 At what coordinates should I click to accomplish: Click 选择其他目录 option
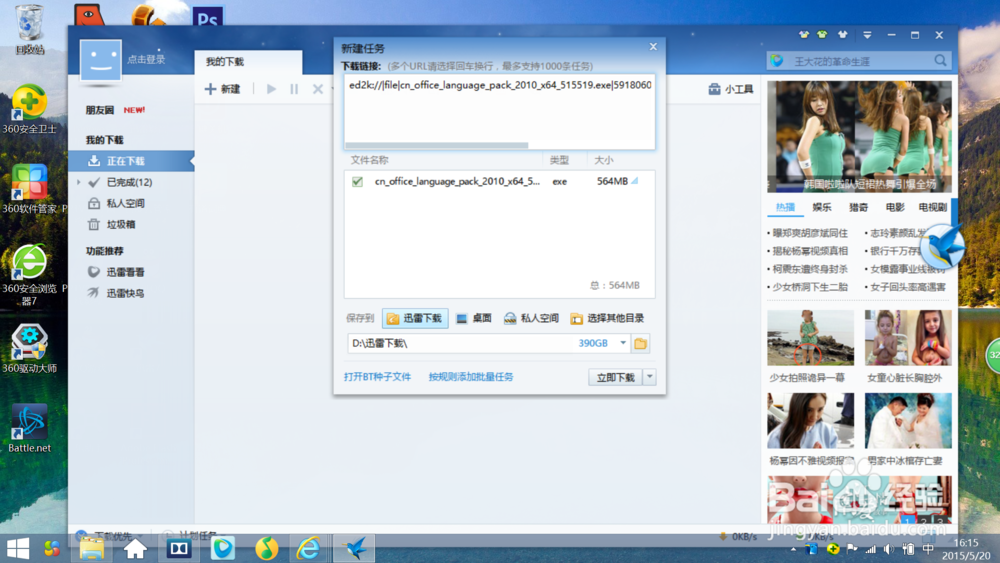click(x=607, y=318)
